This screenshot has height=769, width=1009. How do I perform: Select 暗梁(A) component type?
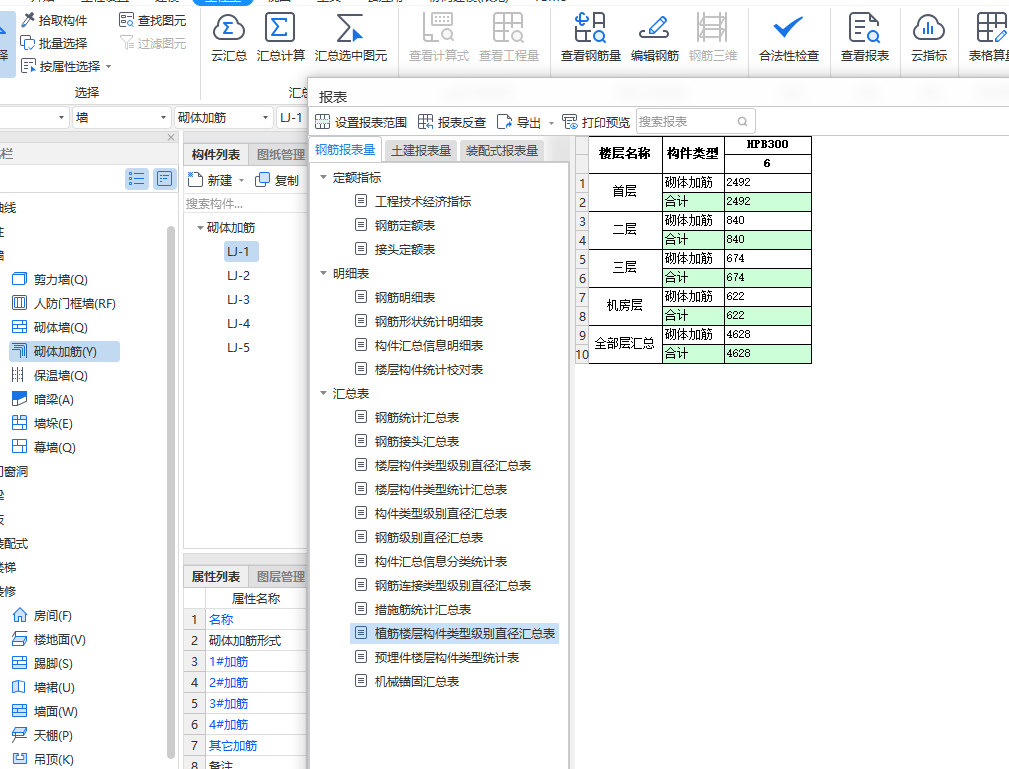pos(43,400)
